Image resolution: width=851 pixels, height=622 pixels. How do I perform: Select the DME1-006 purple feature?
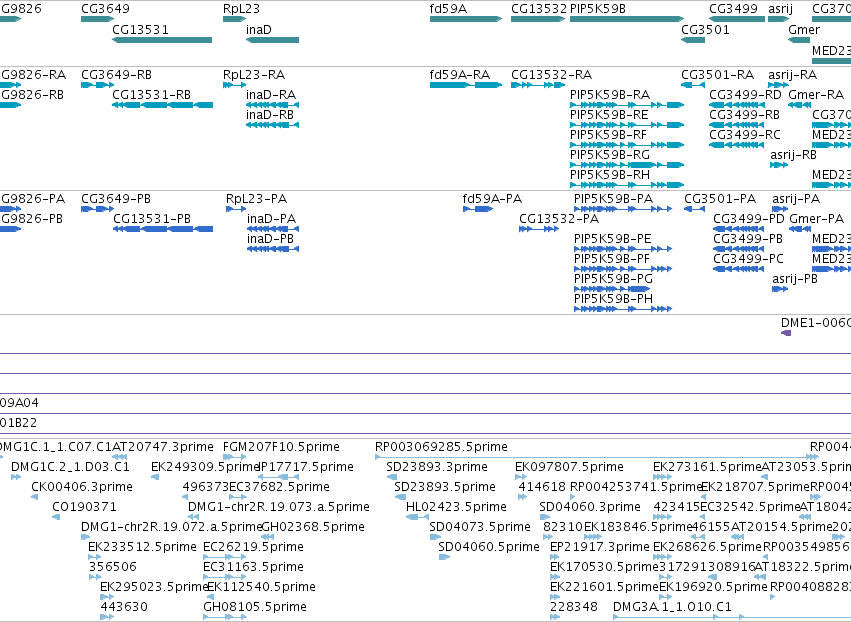[x=786, y=333]
